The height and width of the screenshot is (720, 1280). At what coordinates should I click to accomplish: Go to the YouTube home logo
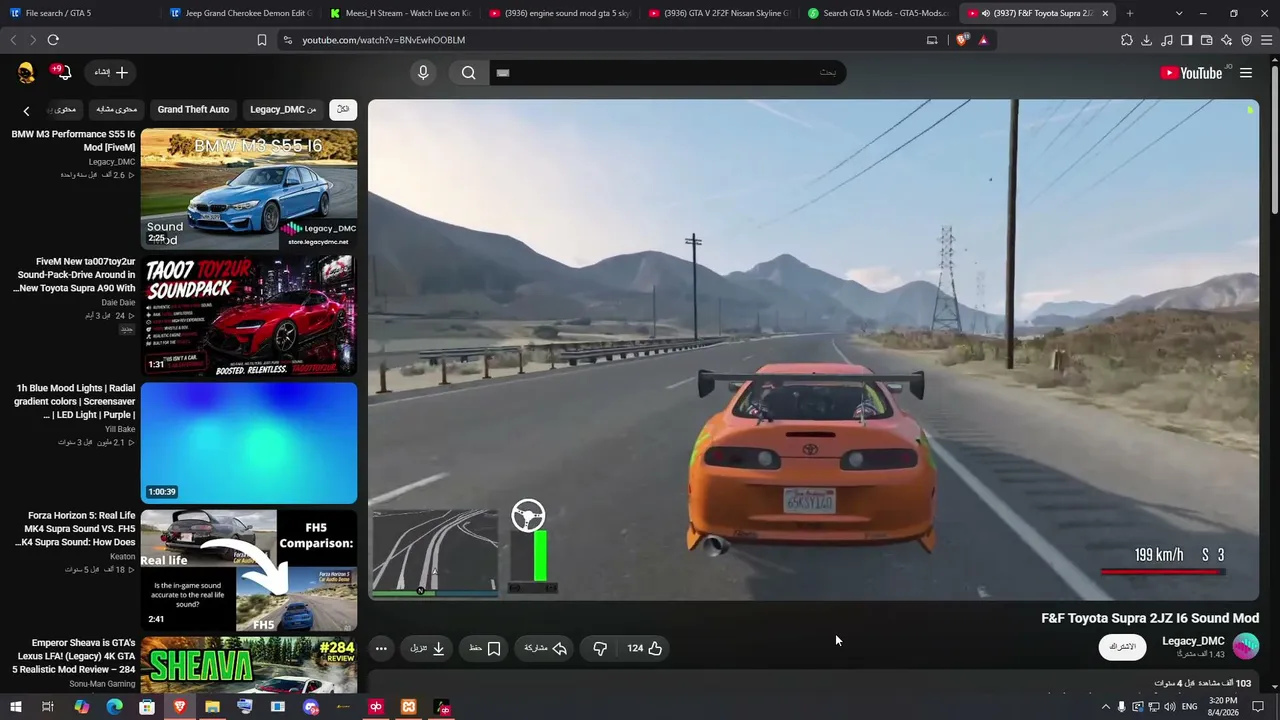pyautogui.click(x=1191, y=72)
